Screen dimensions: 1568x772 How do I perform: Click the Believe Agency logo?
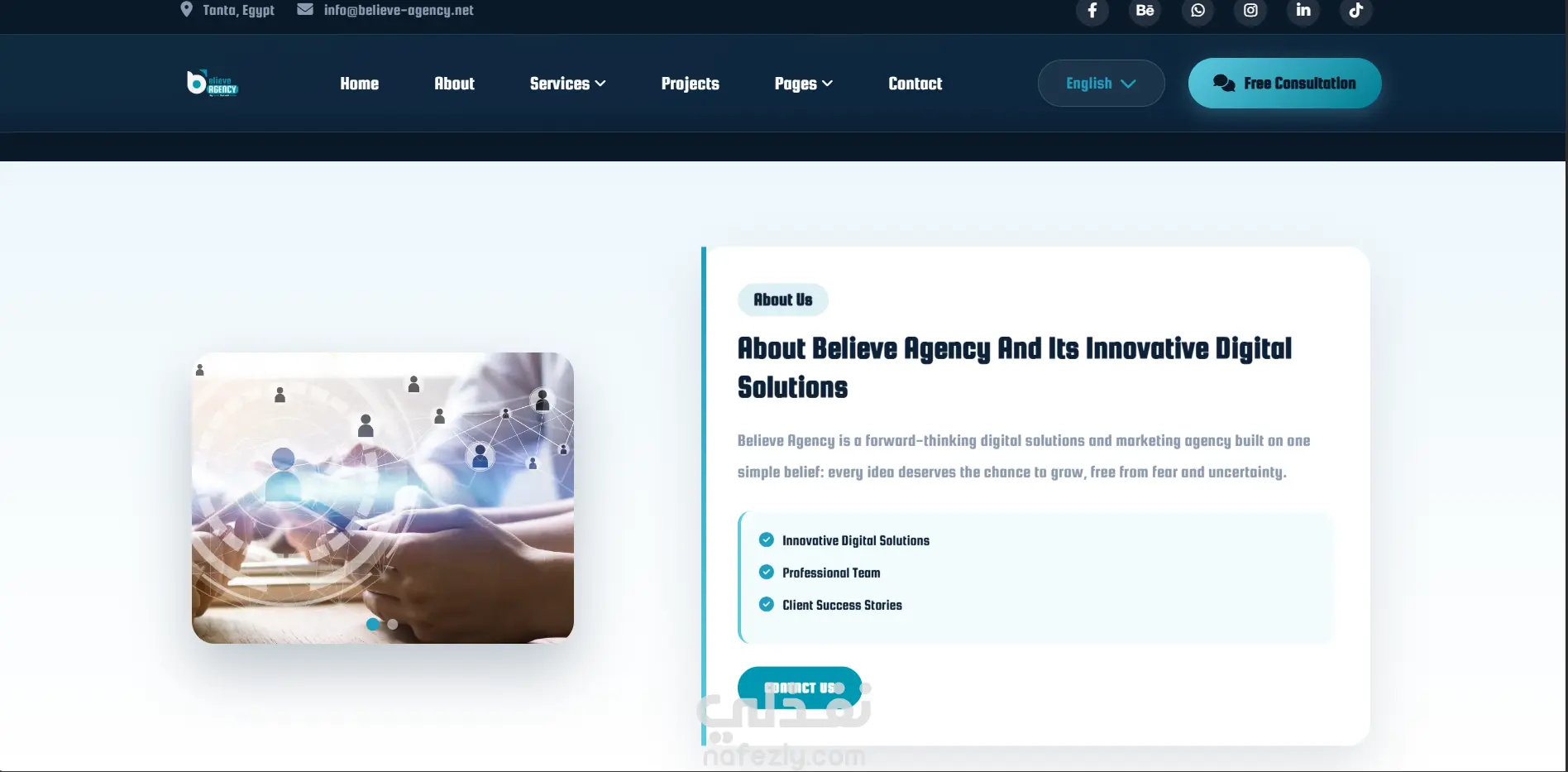pyautogui.click(x=213, y=83)
